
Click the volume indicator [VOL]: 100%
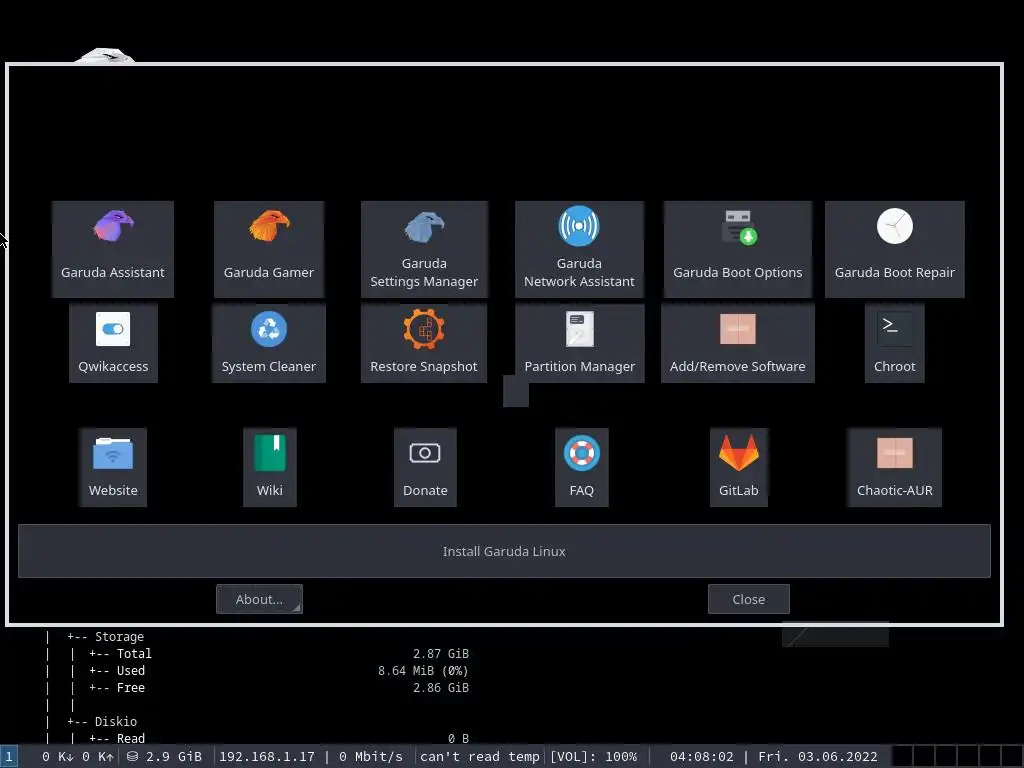click(593, 756)
